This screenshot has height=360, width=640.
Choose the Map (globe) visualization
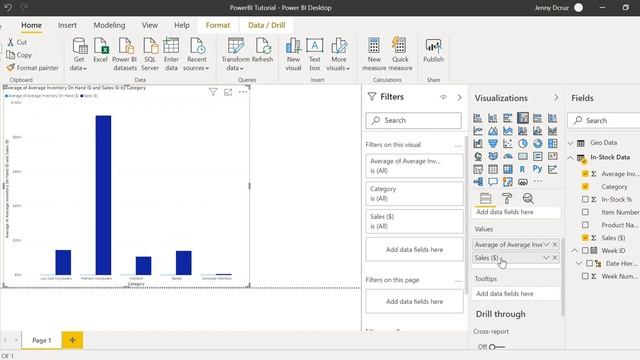coord(478,156)
